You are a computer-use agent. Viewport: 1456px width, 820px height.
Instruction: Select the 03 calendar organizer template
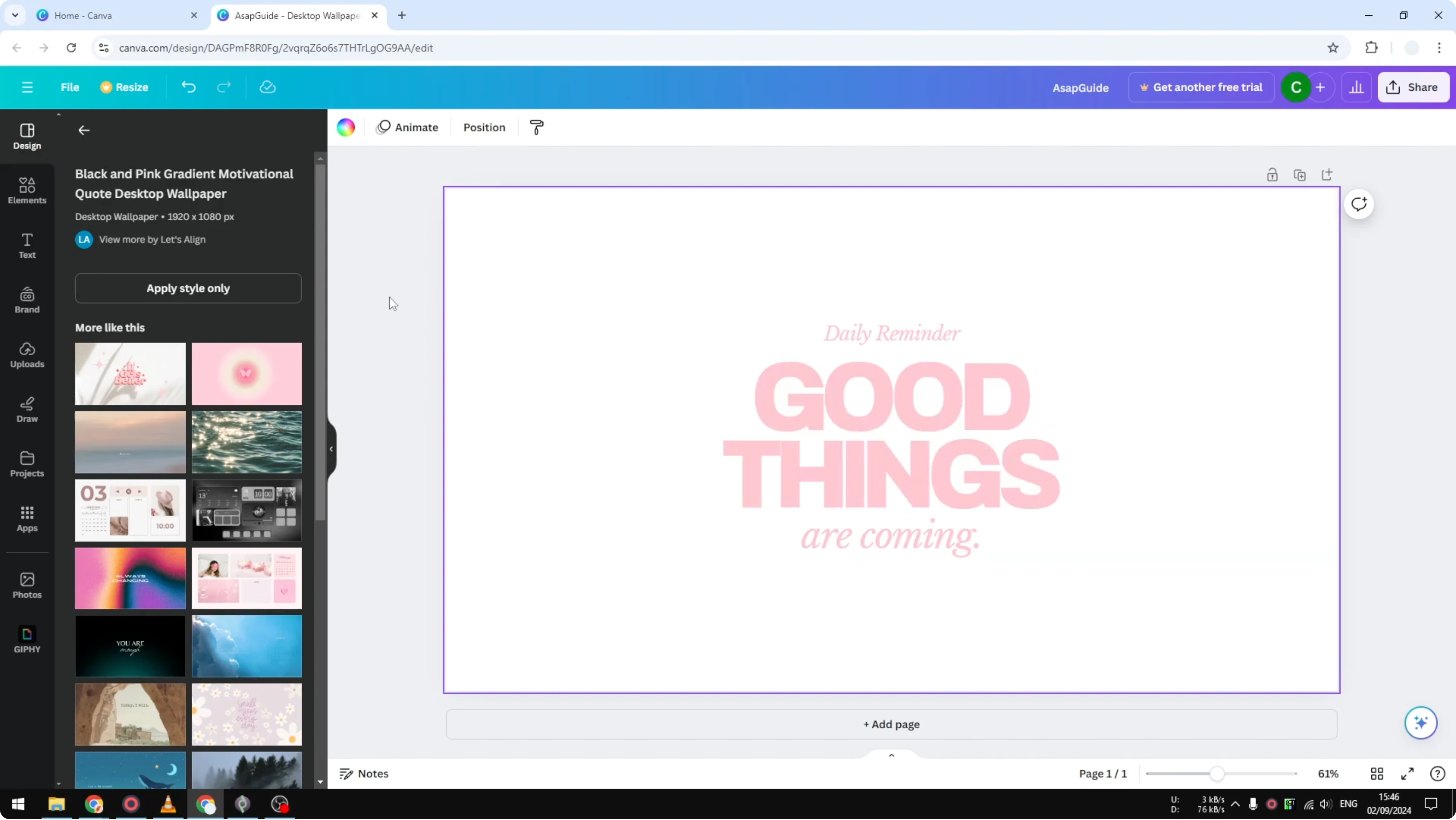pos(130,510)
